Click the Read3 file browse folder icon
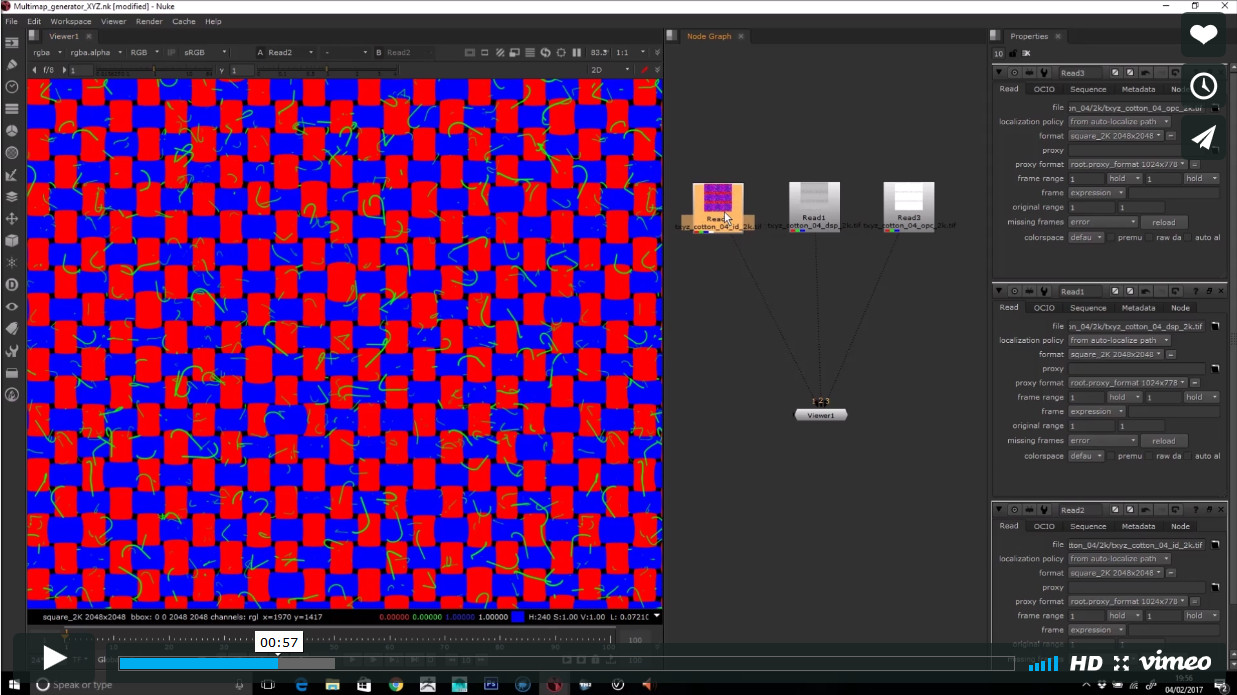Viewport: 1237px width, 695px height. click(x=1216, y=108)
